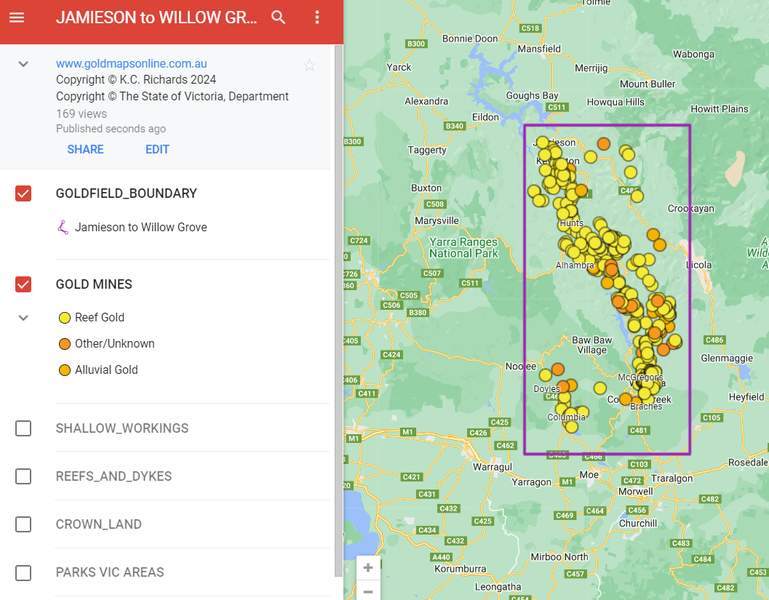Open the www.goldmapsonline.com.au link

(131, 64)
